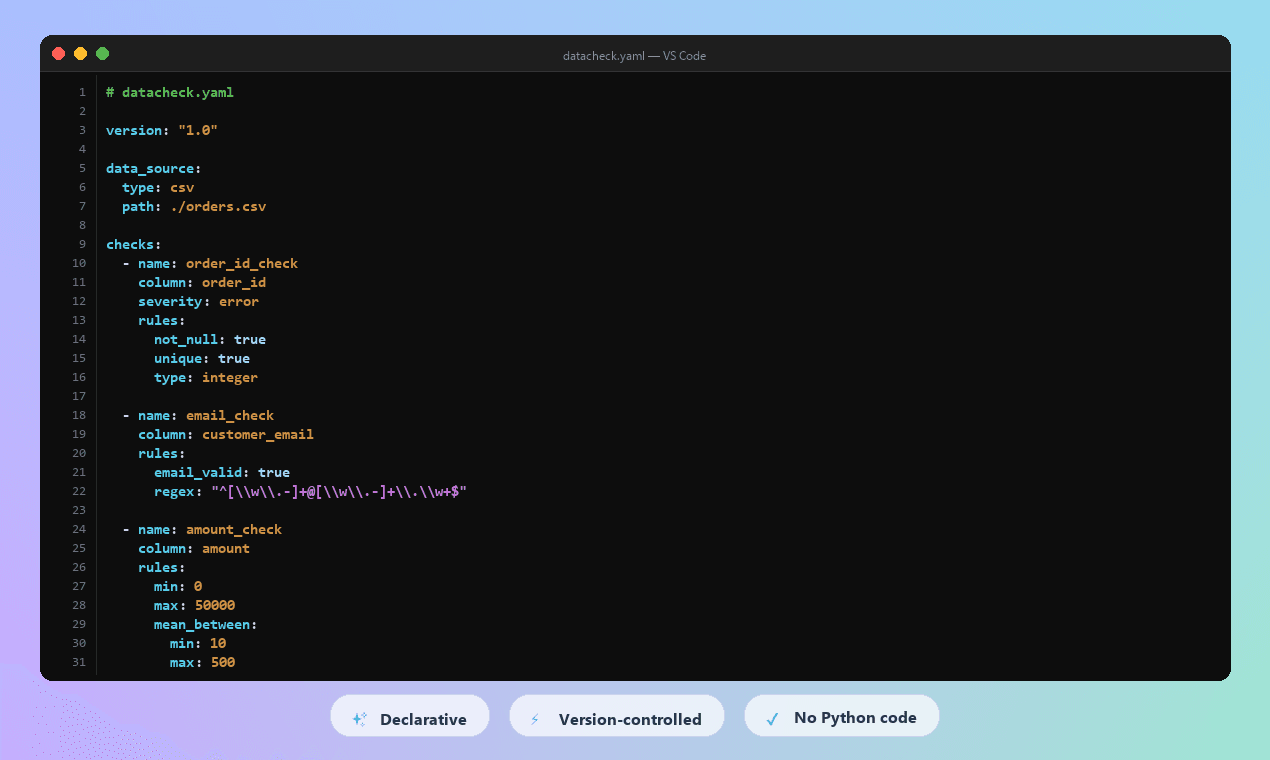Select the datacheck.yaml title in the title bar
The height and width of the screenshot is (760, 1270).
point(604,56)
